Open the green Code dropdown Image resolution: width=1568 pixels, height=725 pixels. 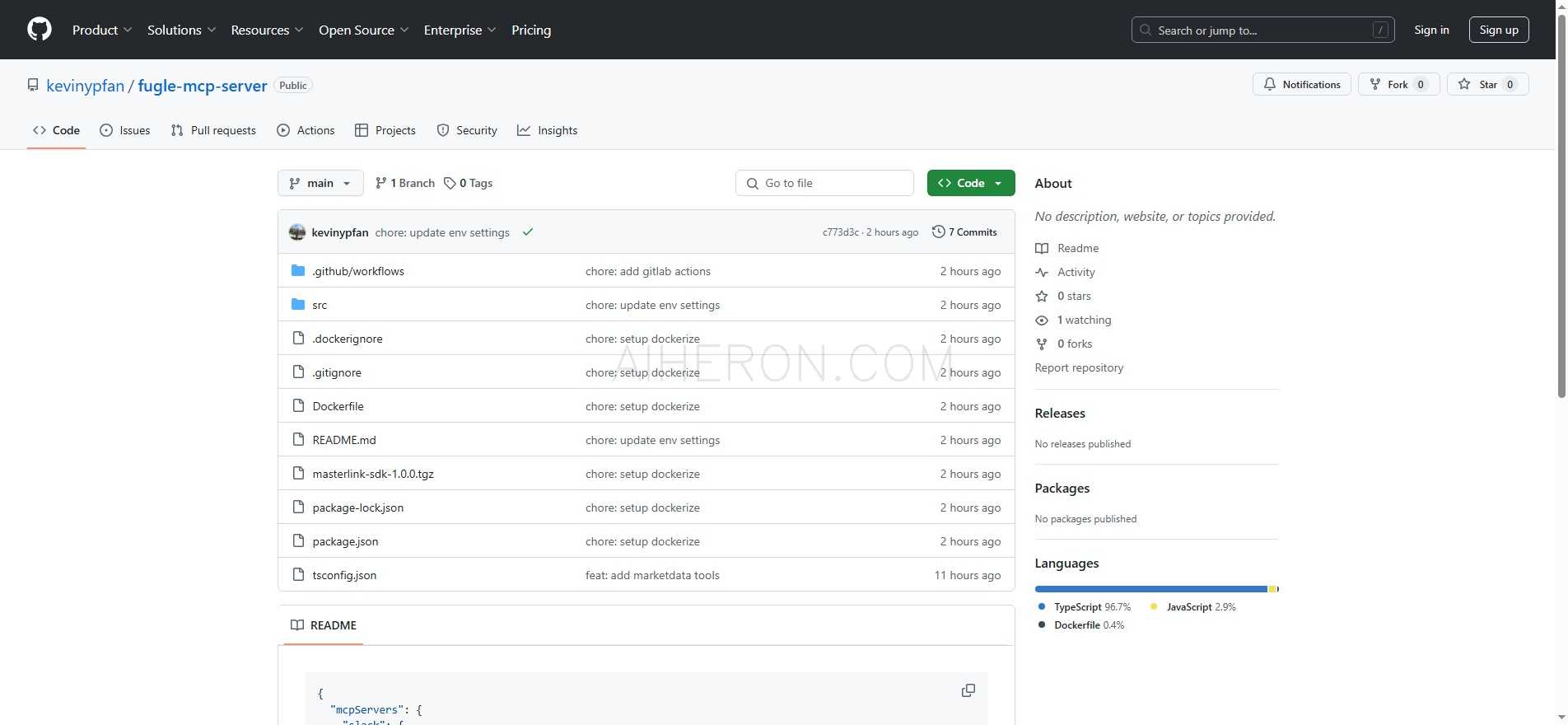pyautogui.click(x=971, y=183)
